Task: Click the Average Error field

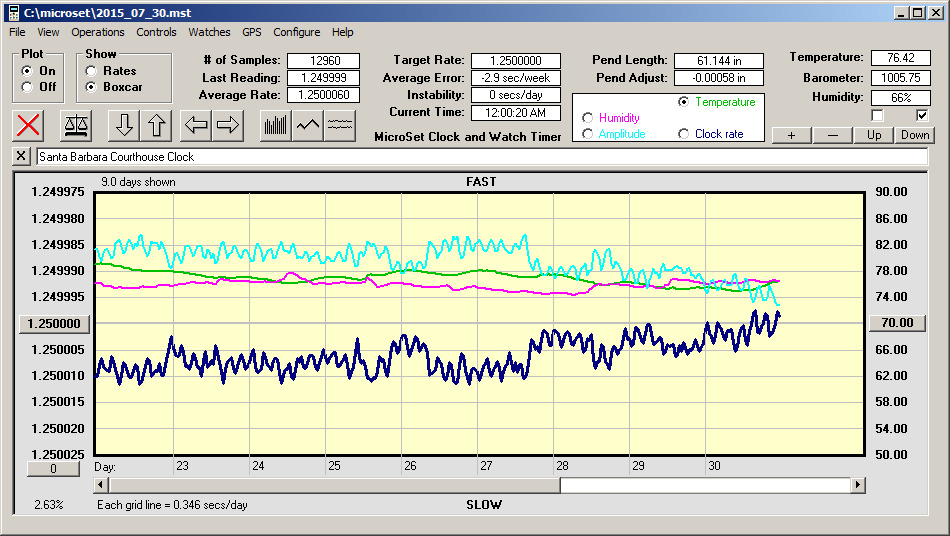Action: coord(516,78)
